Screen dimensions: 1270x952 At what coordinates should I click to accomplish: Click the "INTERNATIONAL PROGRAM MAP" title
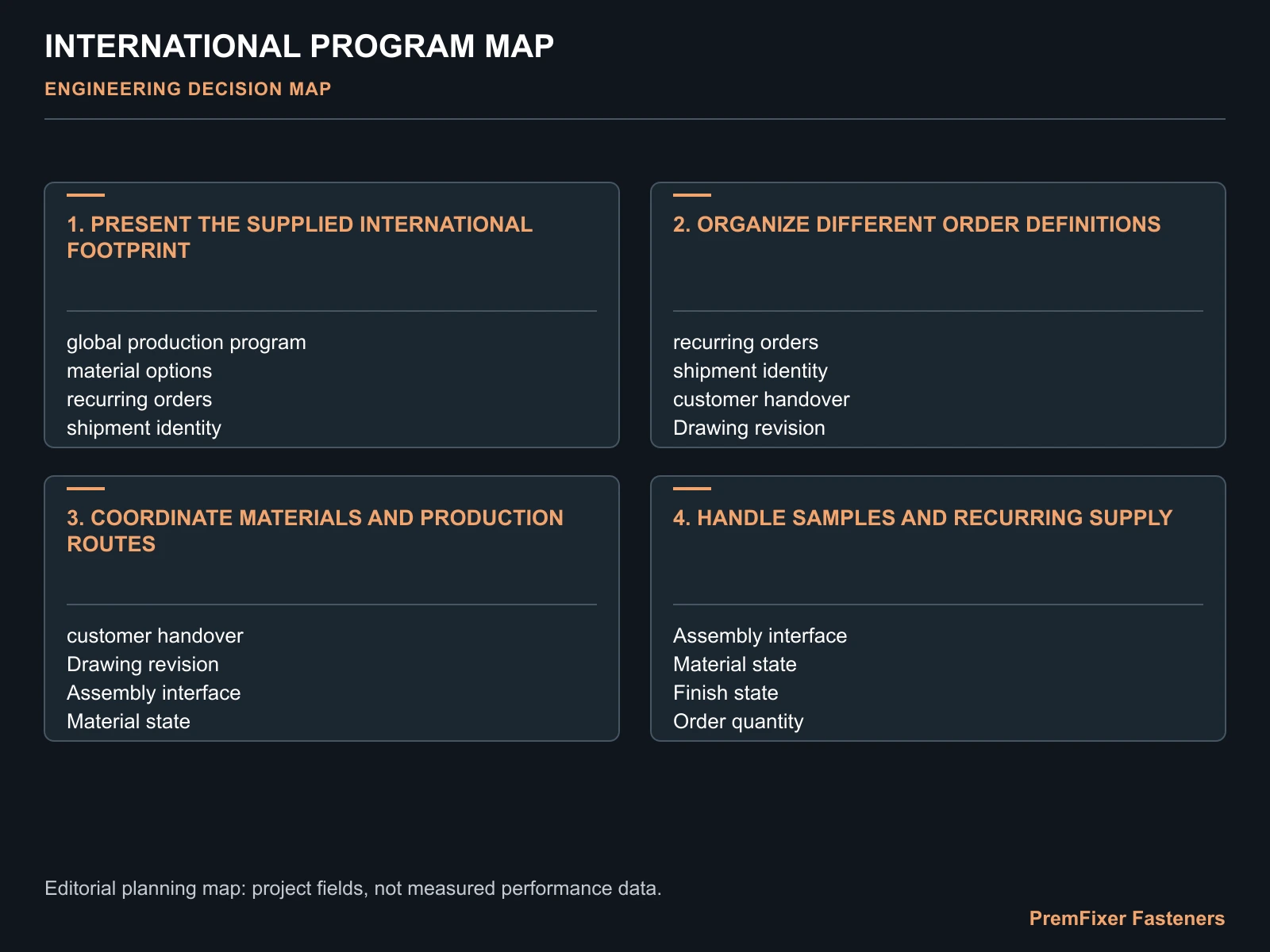299,46
